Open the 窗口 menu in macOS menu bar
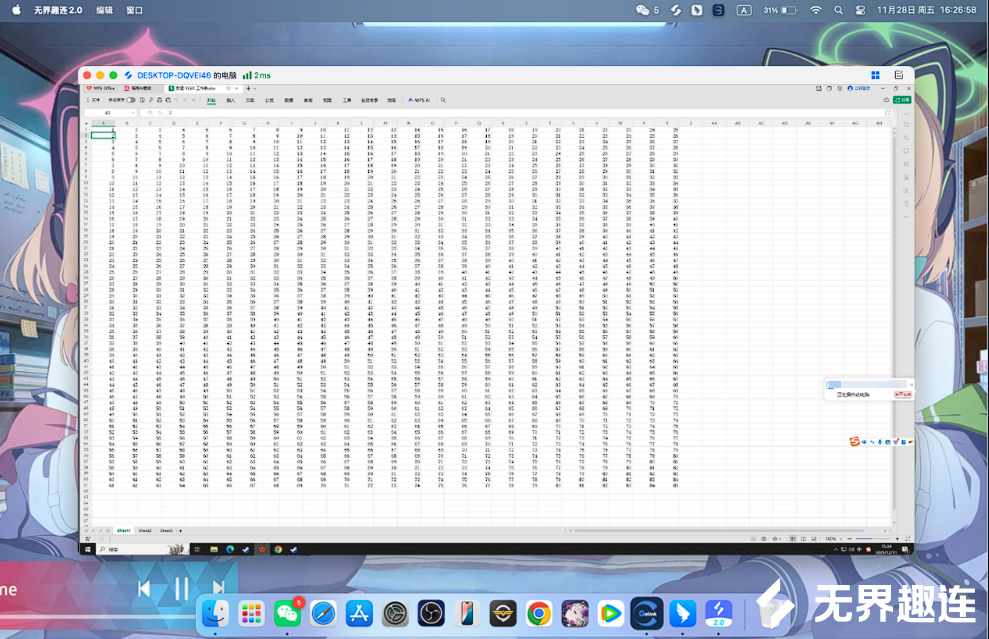The image size is (989, 639). coord(134,9)
